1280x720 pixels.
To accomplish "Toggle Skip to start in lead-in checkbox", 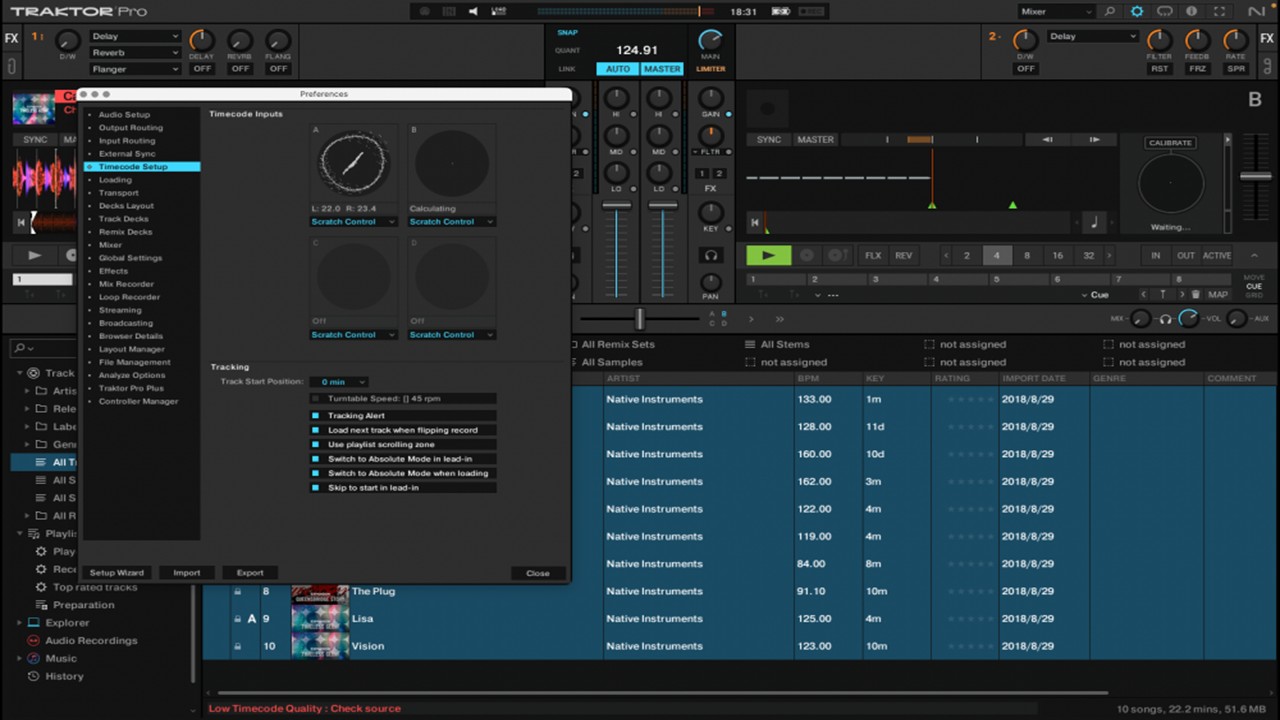I will coord(315,488).
